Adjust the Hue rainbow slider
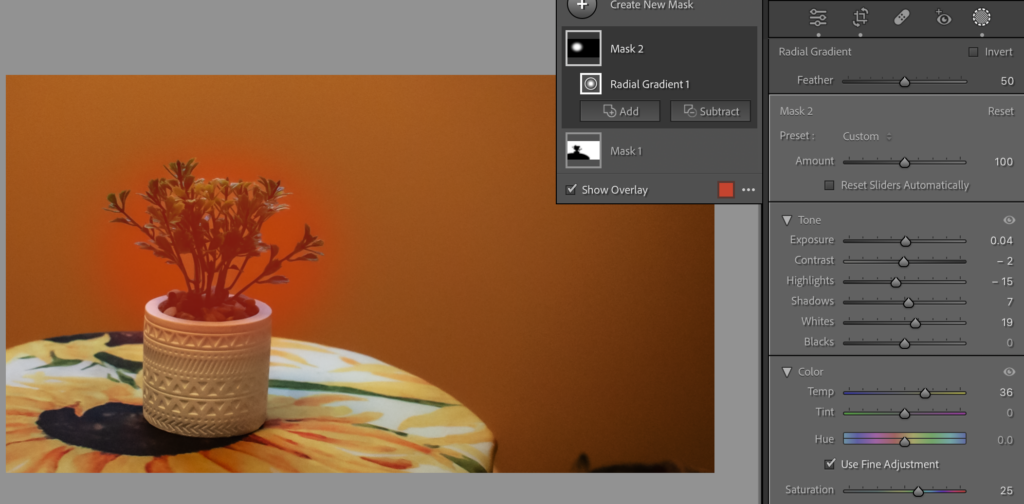The height and width of the screenshot is (504, 1024). [x=904, y=439]
